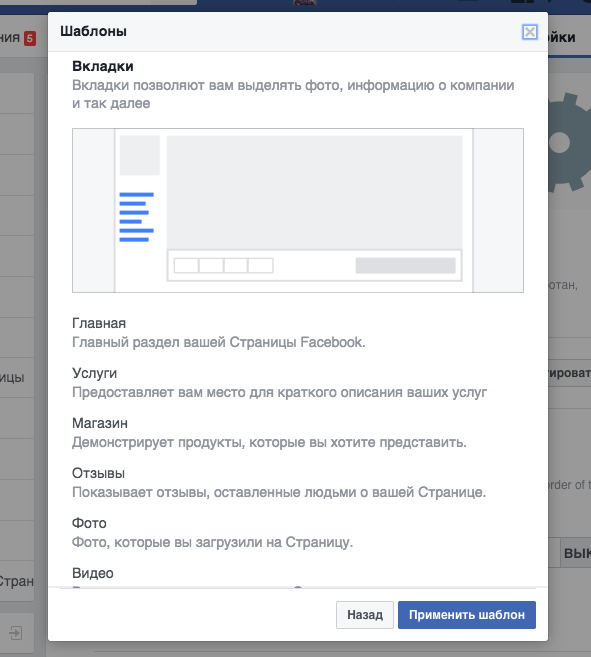Click the large cover area in the tabs preview
This screenshot has height=657, width=591.
(x=314, y=192)
